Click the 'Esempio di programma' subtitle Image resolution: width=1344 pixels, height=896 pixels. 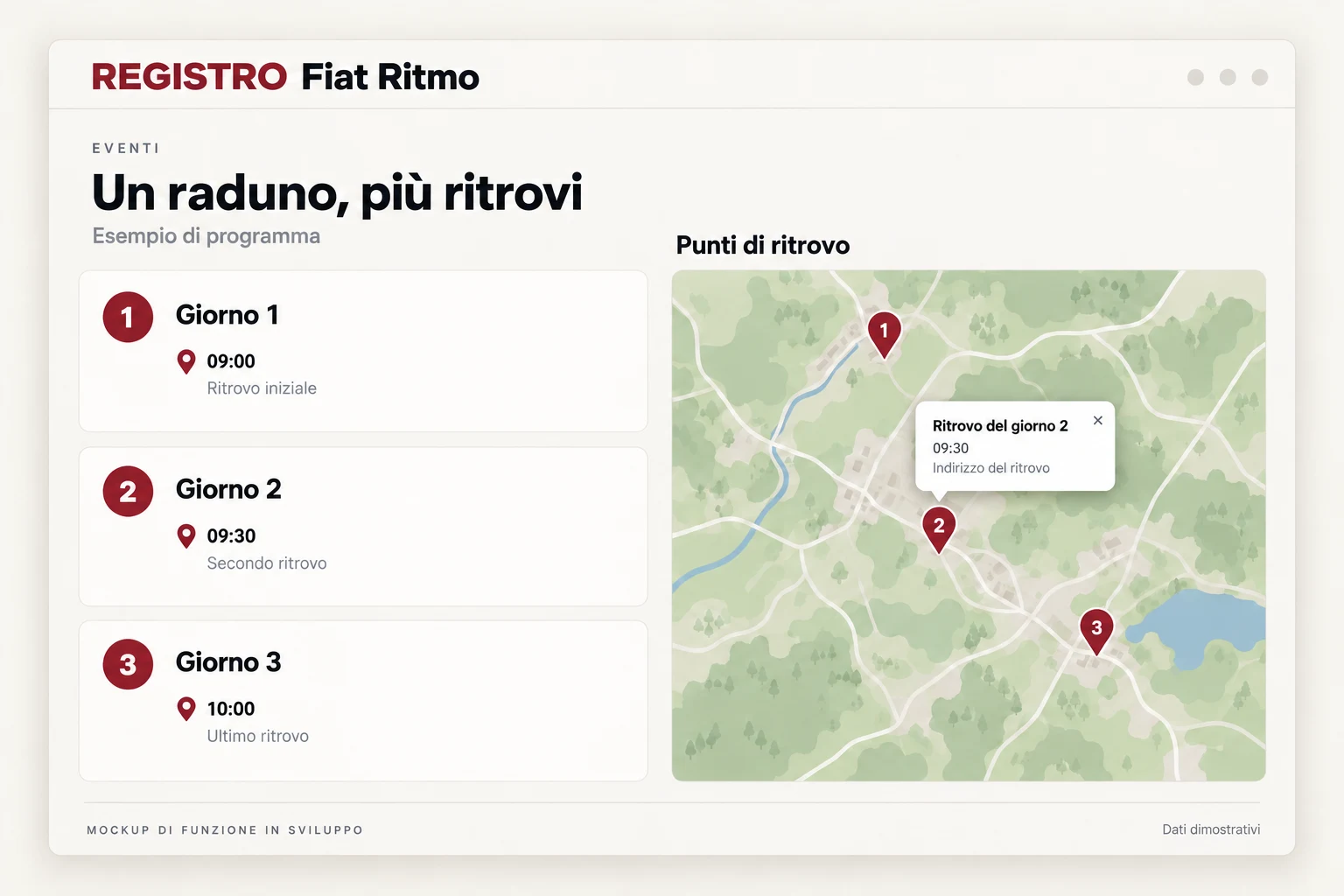coord(206,236)
